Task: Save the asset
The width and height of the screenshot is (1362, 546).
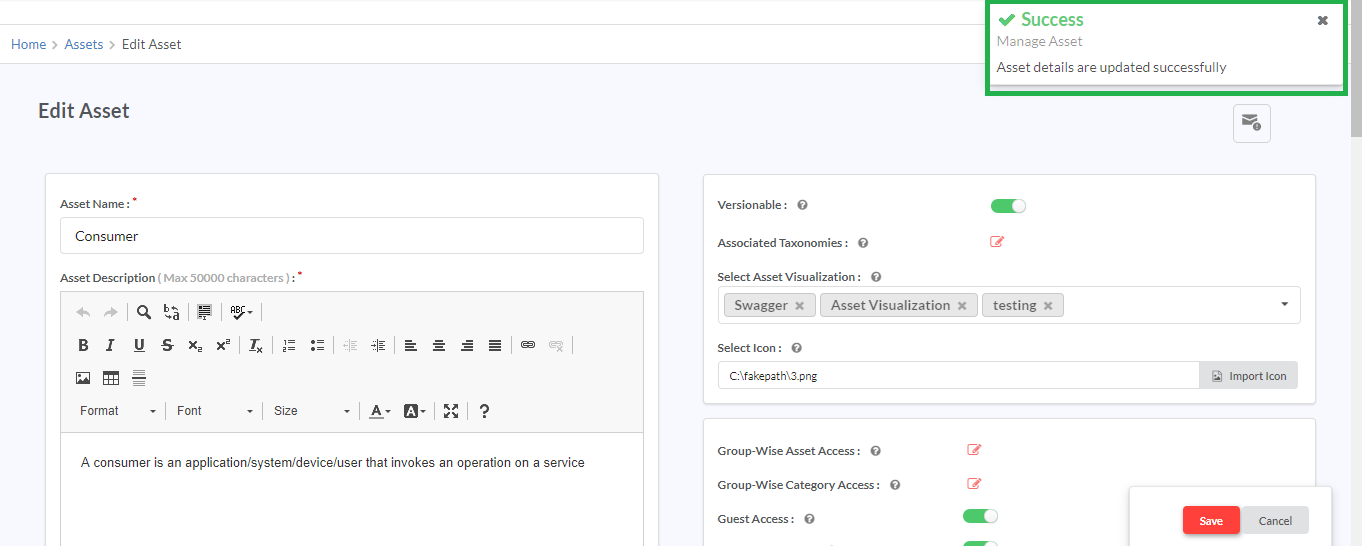Action: [x=1211, y=521]
